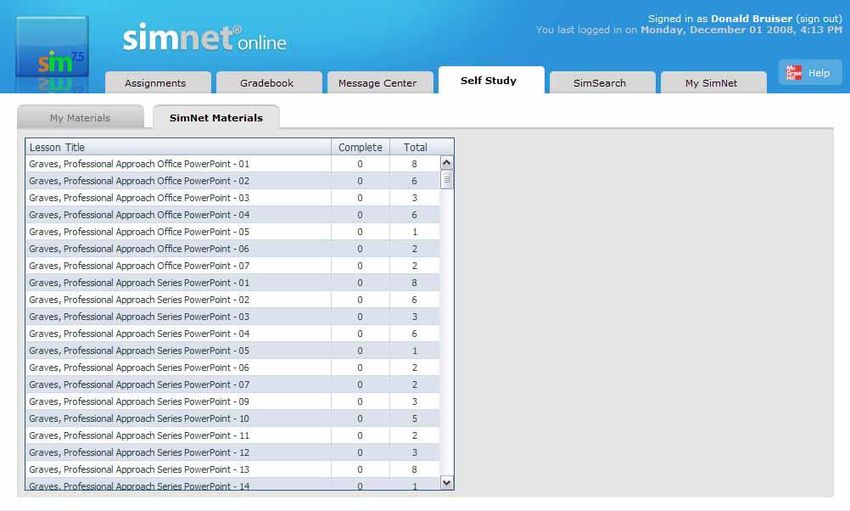The height and width of the screenshot is (511, 850).
Task: Click the sign out link
Action: tap(819, 18)
